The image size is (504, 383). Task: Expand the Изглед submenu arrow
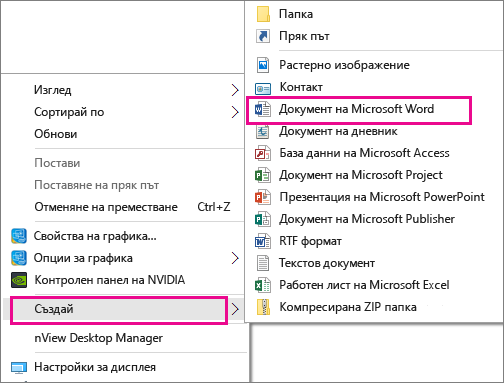point(235,90)
